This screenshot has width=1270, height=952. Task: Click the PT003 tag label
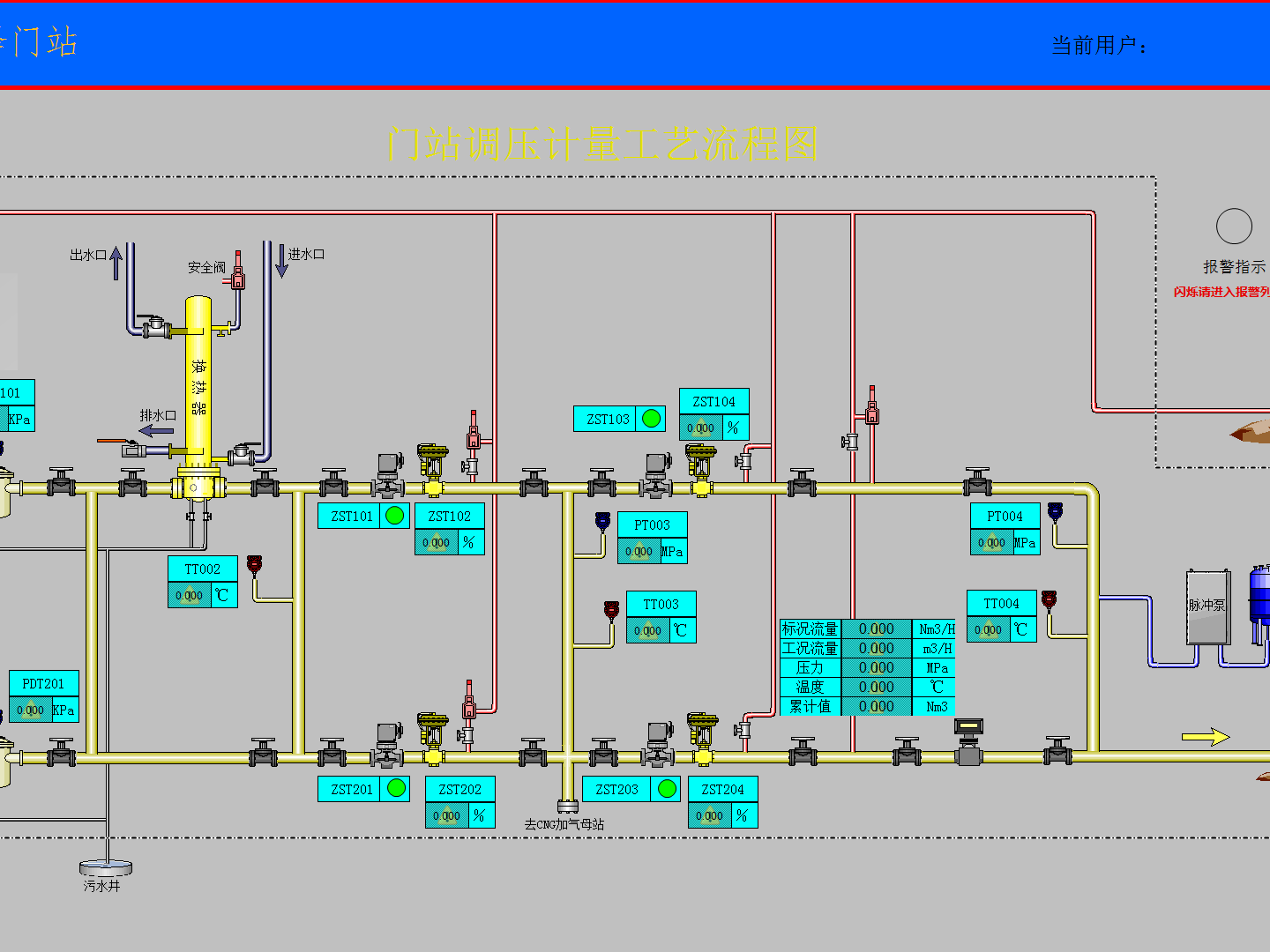click(x=652, y=524)
